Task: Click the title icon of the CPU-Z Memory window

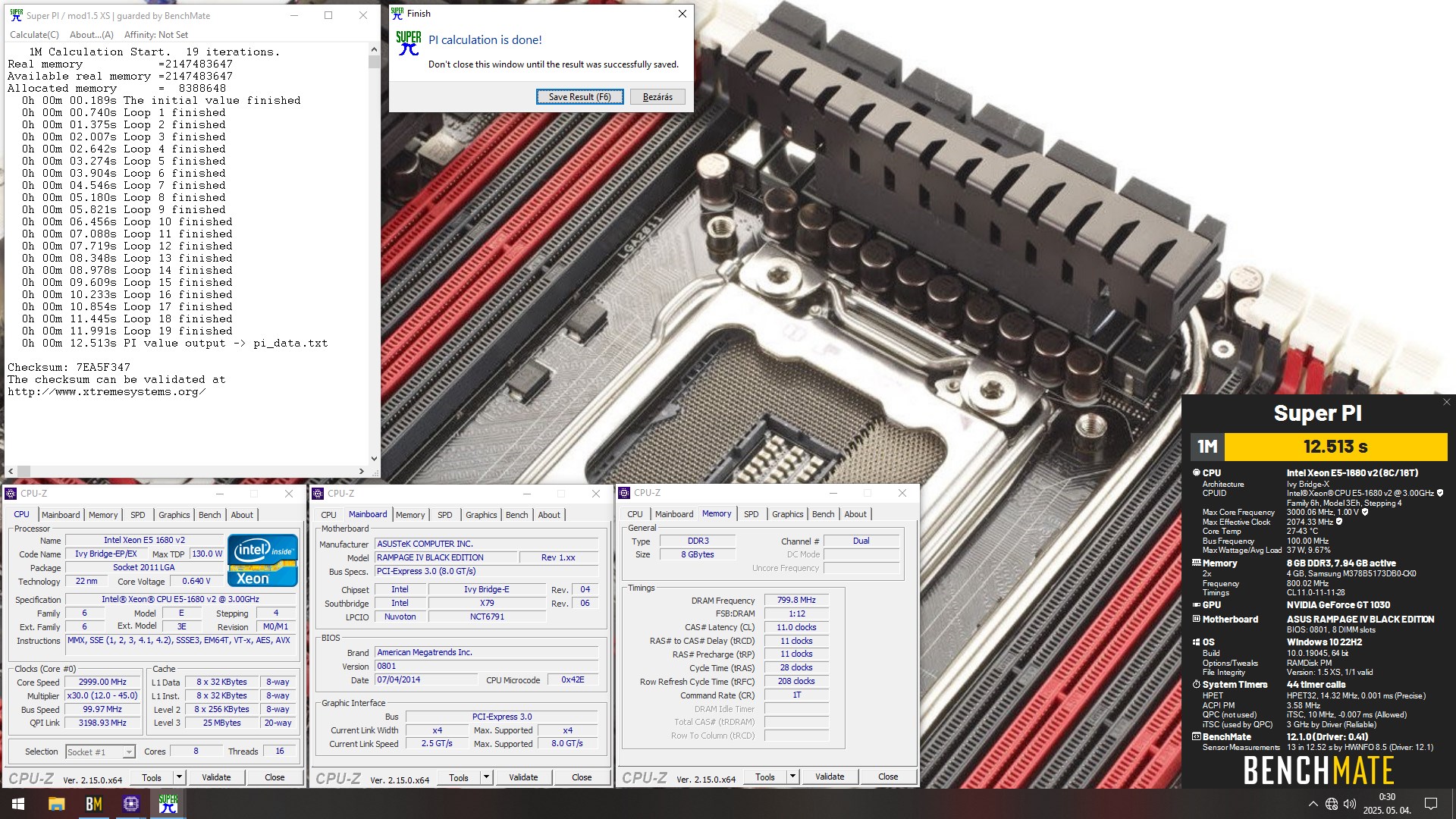Action: [x=625, y=493]
